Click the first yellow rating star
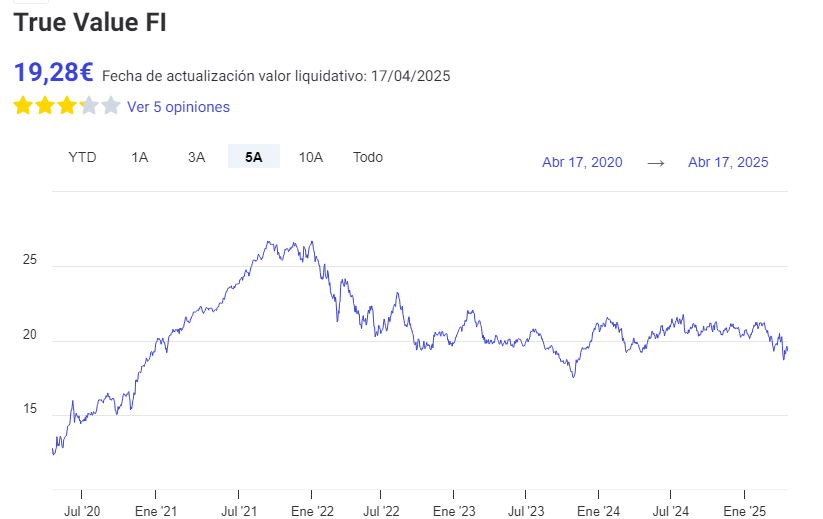 [x=23, y=106]
